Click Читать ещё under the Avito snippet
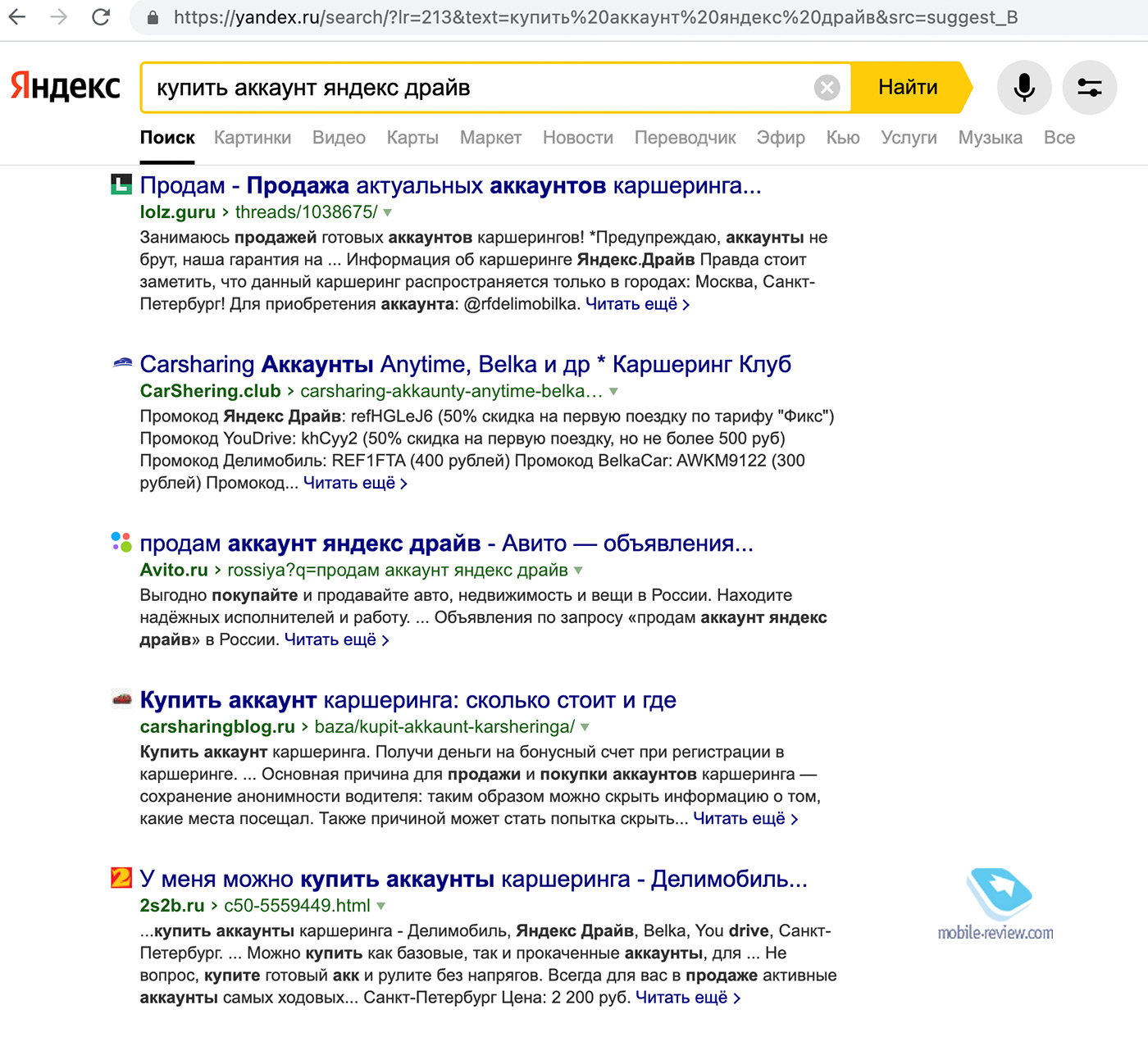The height and width of the screenshot is (1037, 1148). (x=337, y=639)
